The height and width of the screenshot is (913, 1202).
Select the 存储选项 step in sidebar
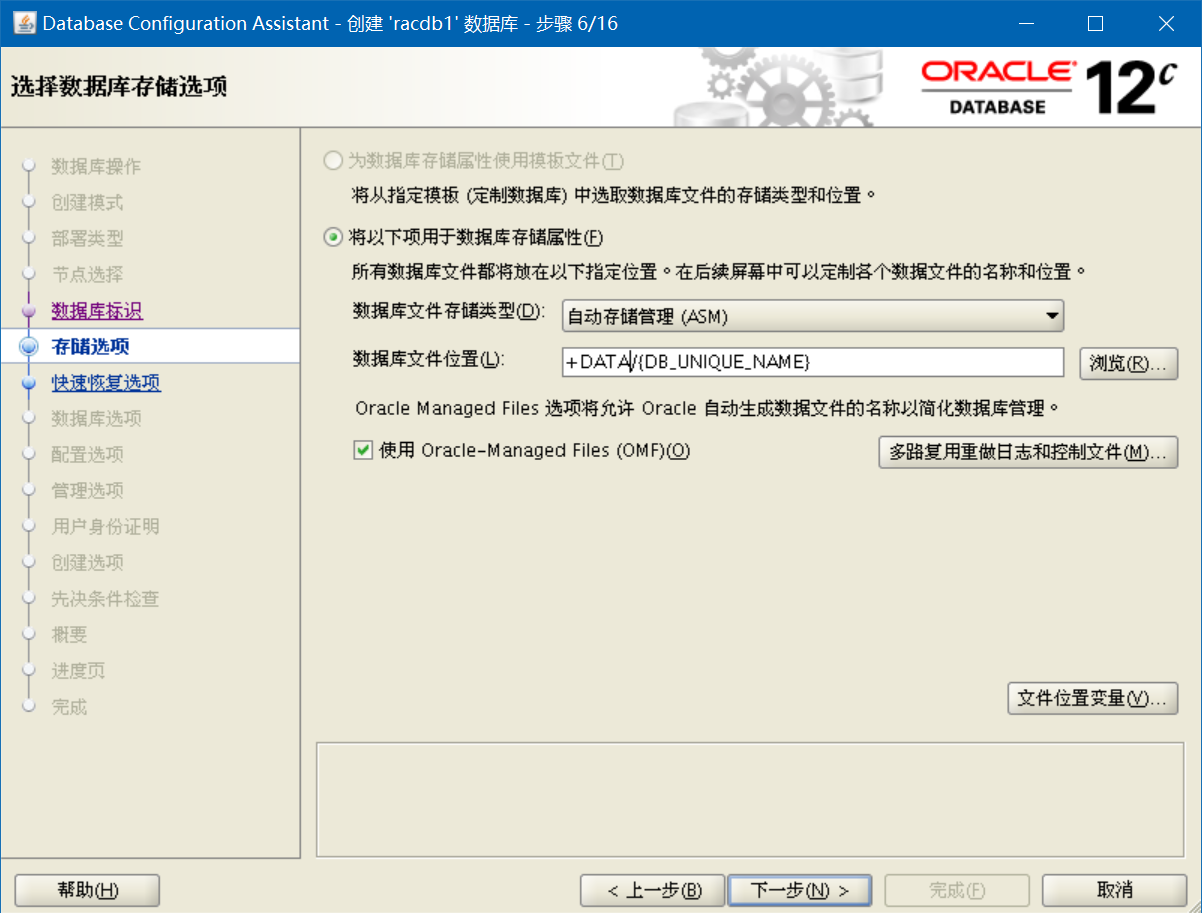[x=90, y=347]
